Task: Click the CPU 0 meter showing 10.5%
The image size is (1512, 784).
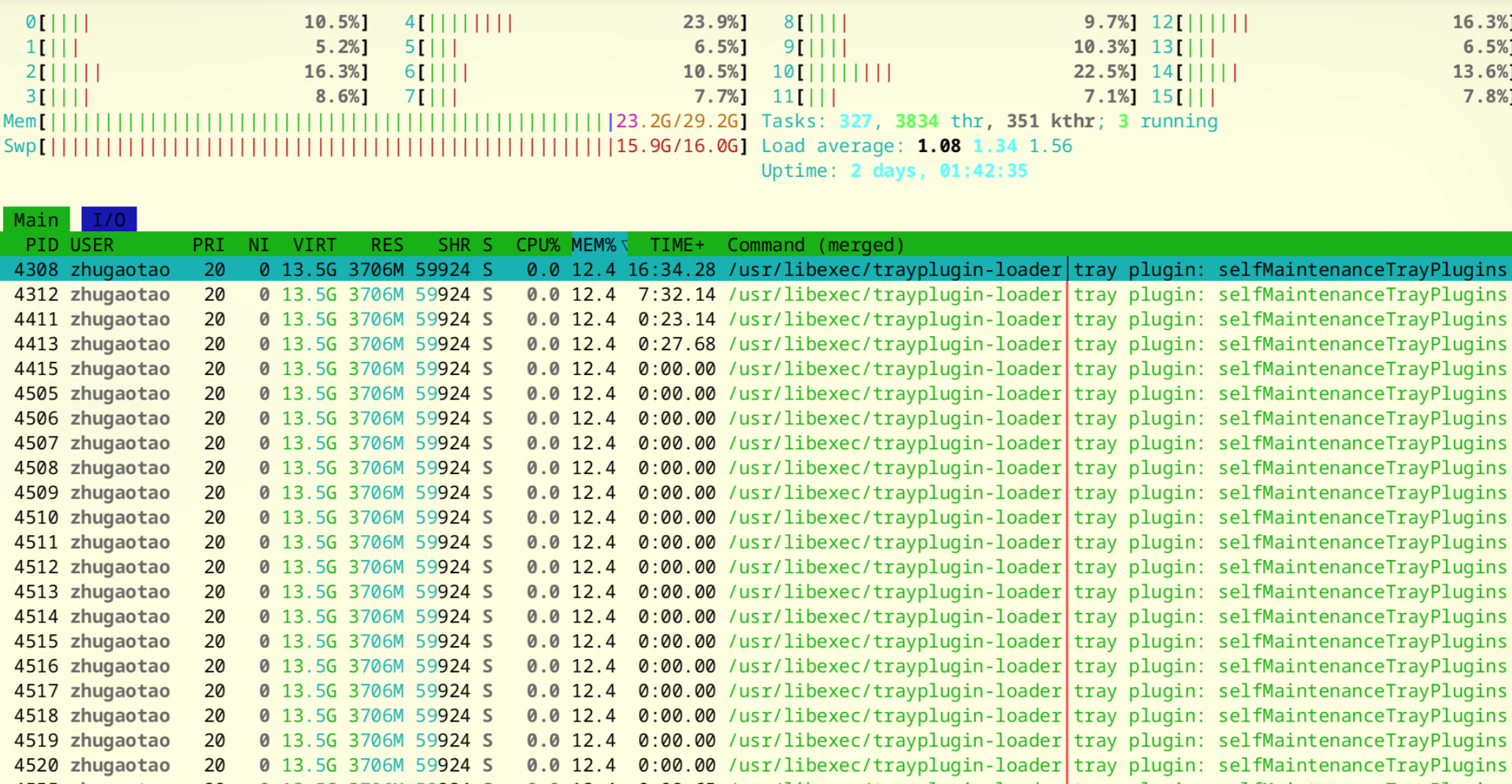Action: click(197, 23)
